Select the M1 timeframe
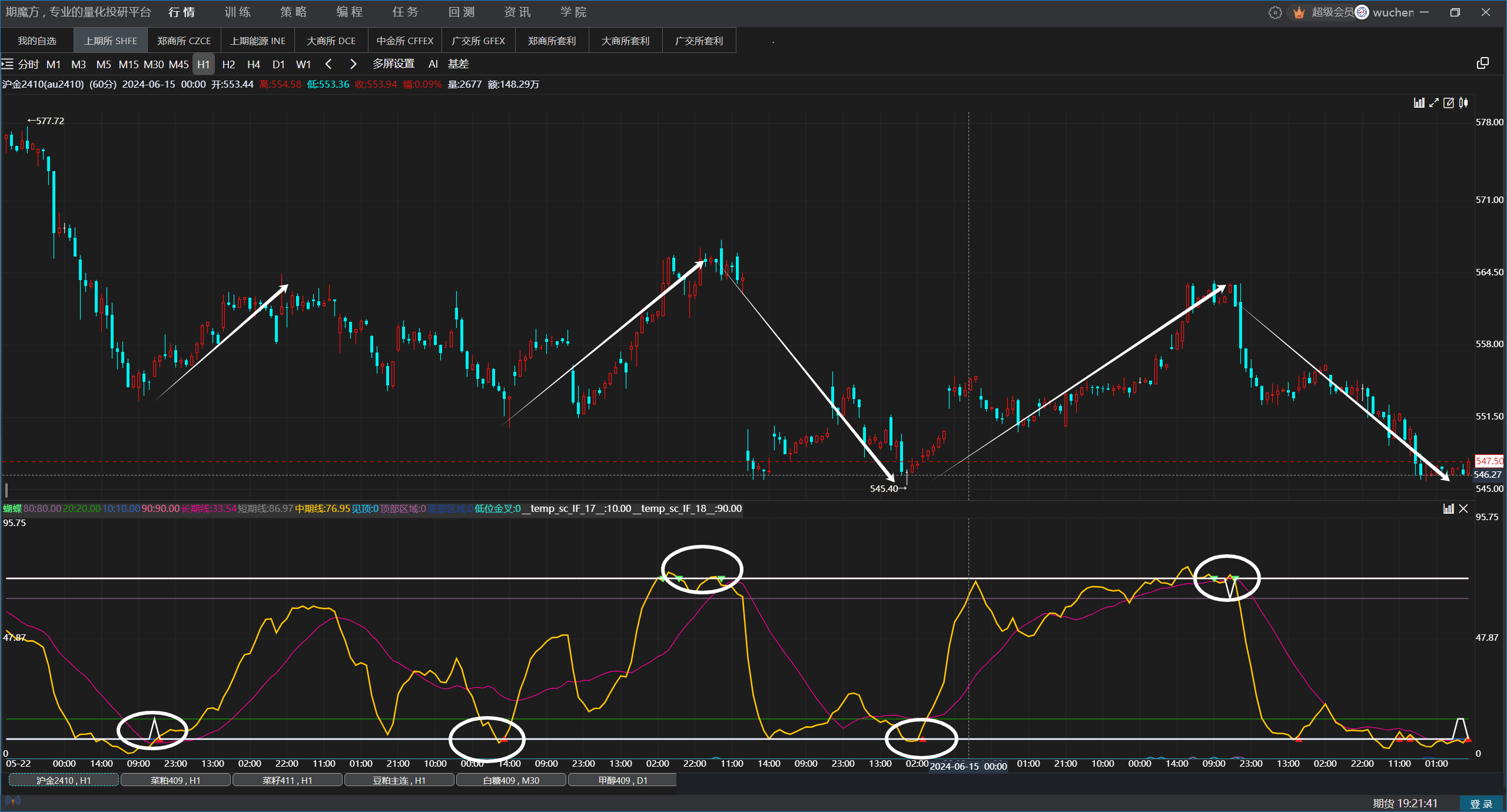This screenshot has height=812, width=1507. point(54,64)
